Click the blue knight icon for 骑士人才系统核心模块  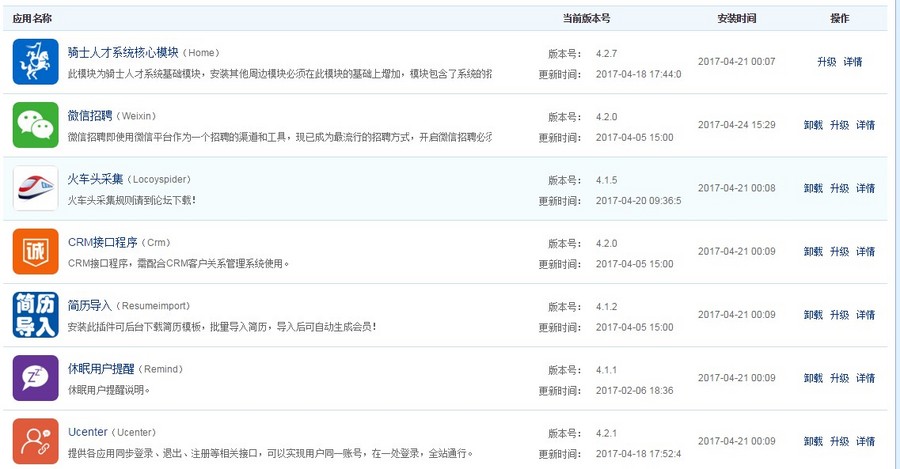pos(36,61)
